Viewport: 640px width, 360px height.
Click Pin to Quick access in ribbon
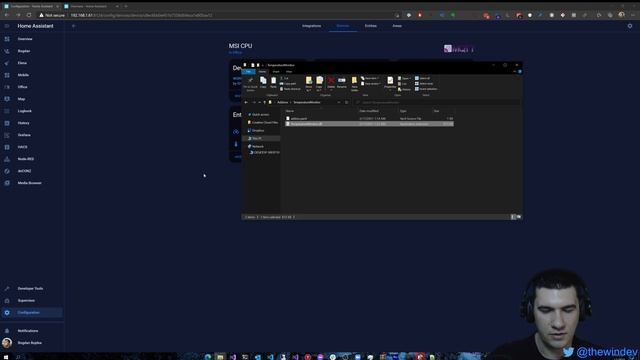[x=250, y=83]
